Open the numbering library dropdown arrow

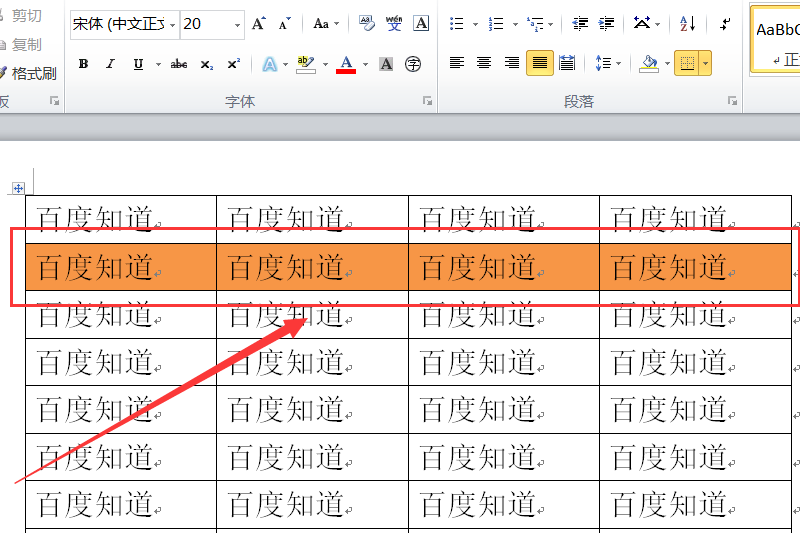515,24
